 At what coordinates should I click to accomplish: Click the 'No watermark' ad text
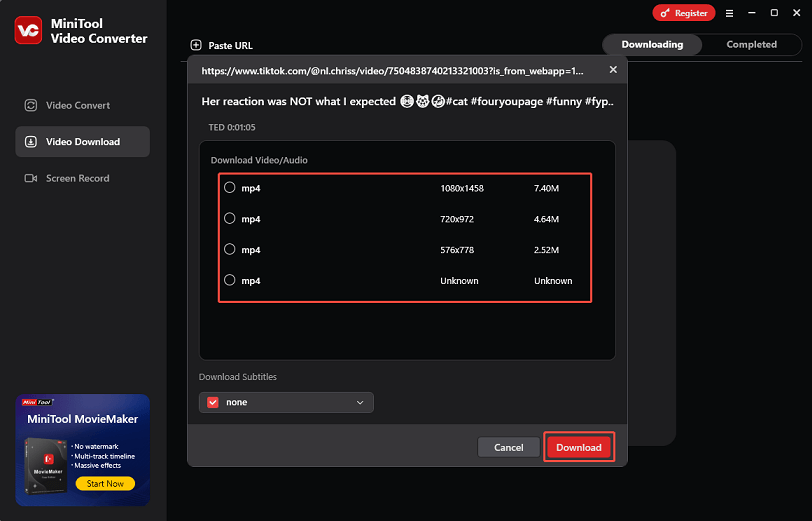point(96,446)
